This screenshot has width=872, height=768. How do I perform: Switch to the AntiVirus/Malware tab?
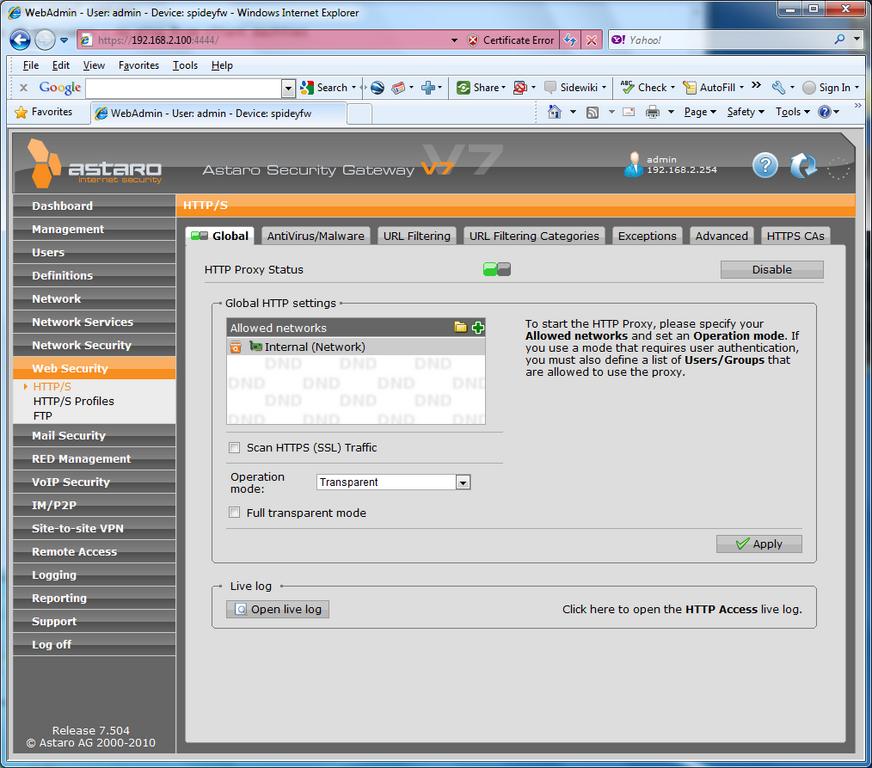[x=315, y=236]
